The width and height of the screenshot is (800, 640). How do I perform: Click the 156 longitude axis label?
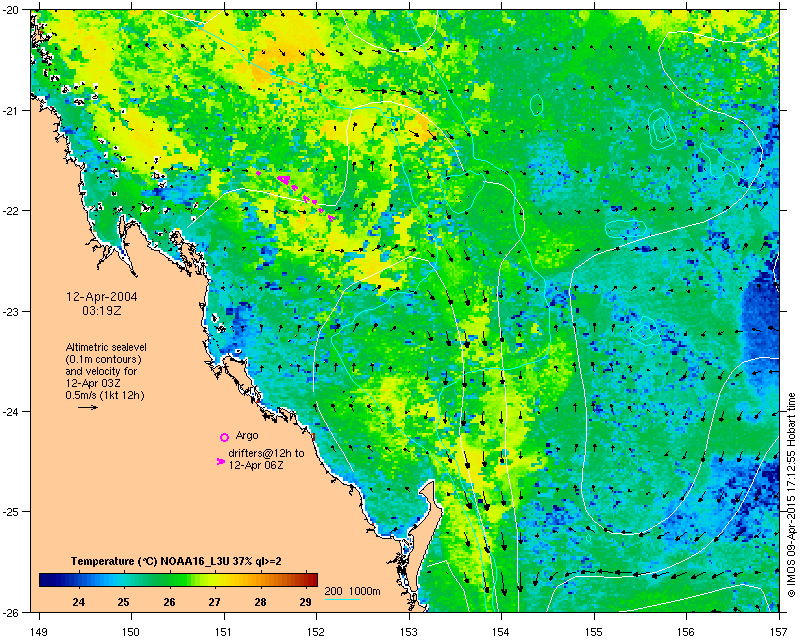point(686,632)
